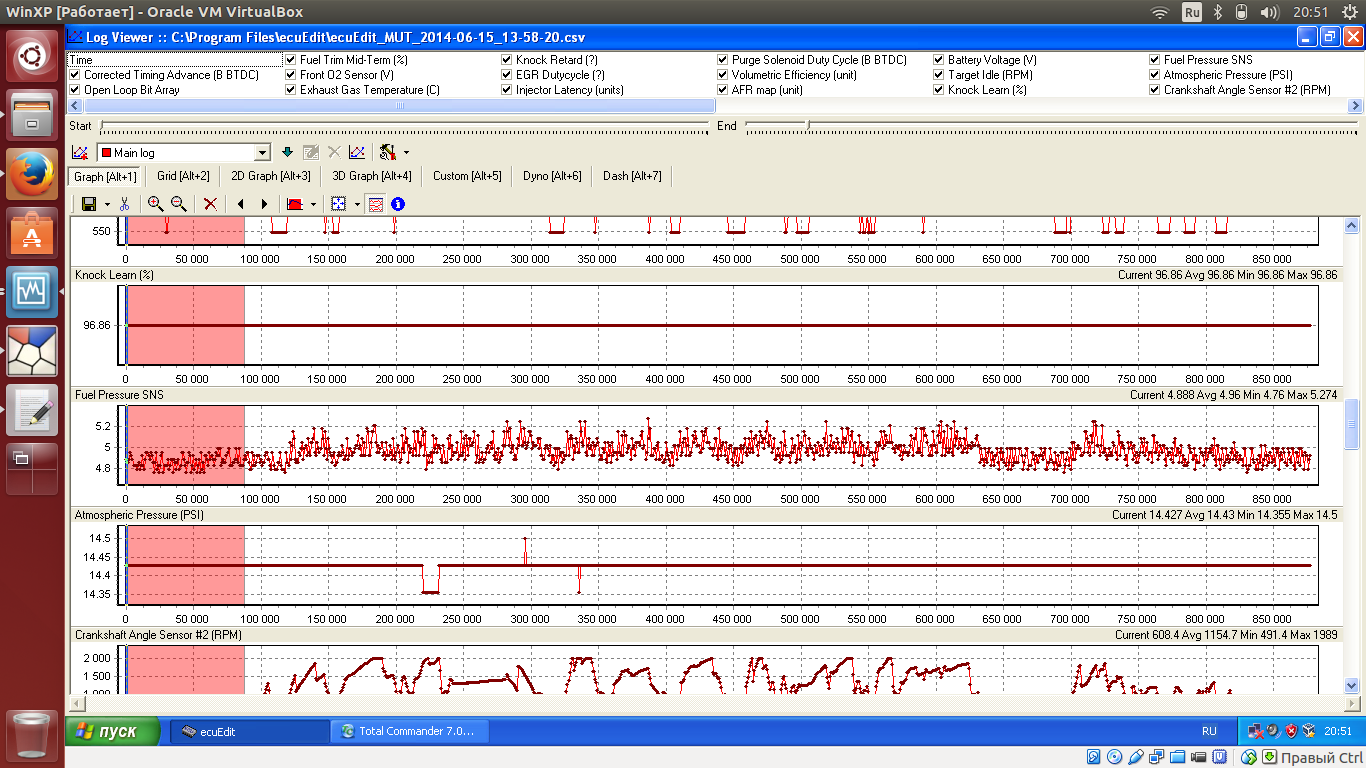Click the blue info icon
This screenshot has width=1366, height=768.
click(398, 204)
